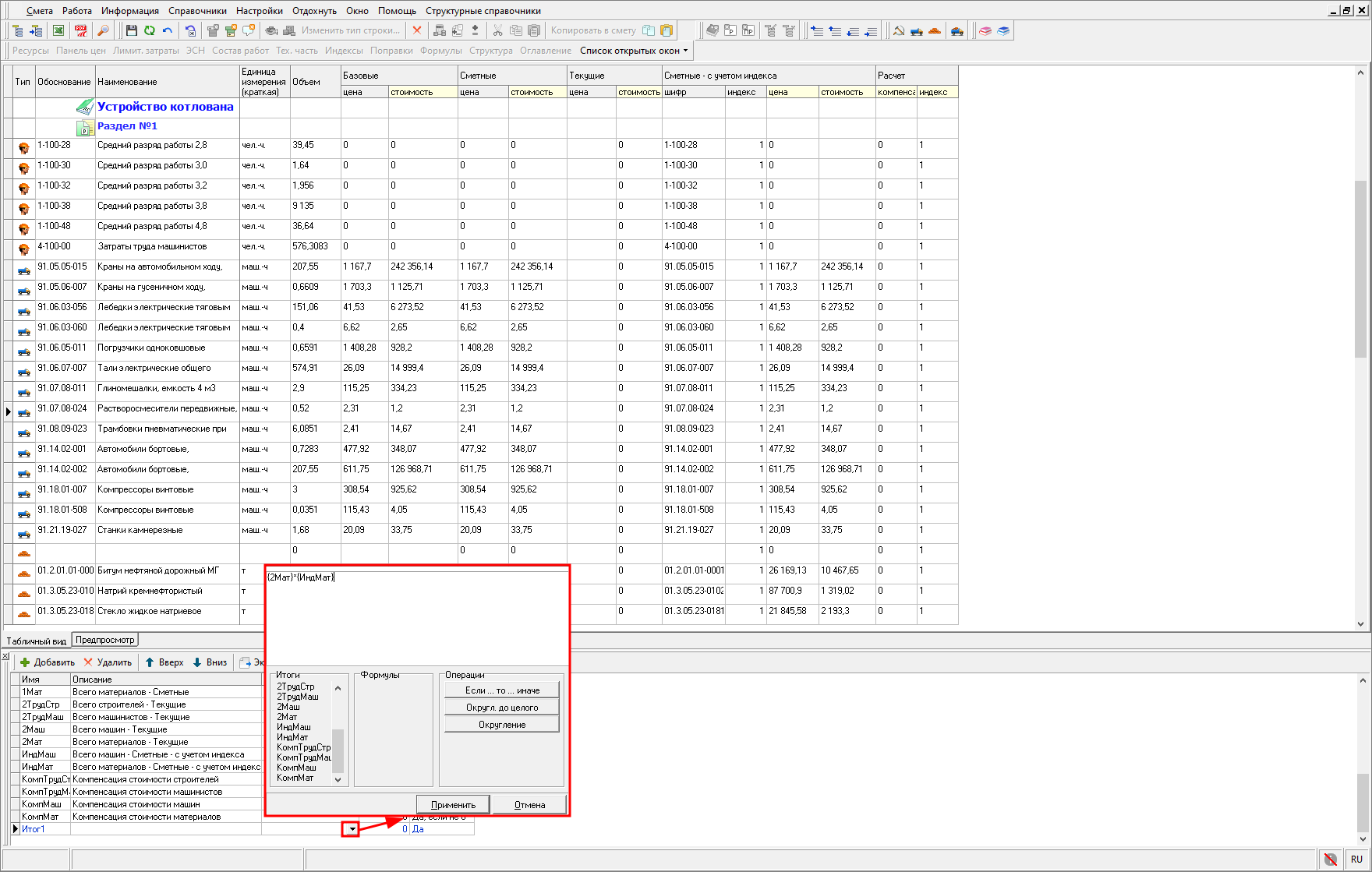Open formula dropdown arrow in Итог1 row

pyautogui.click(x=352, y=829)
